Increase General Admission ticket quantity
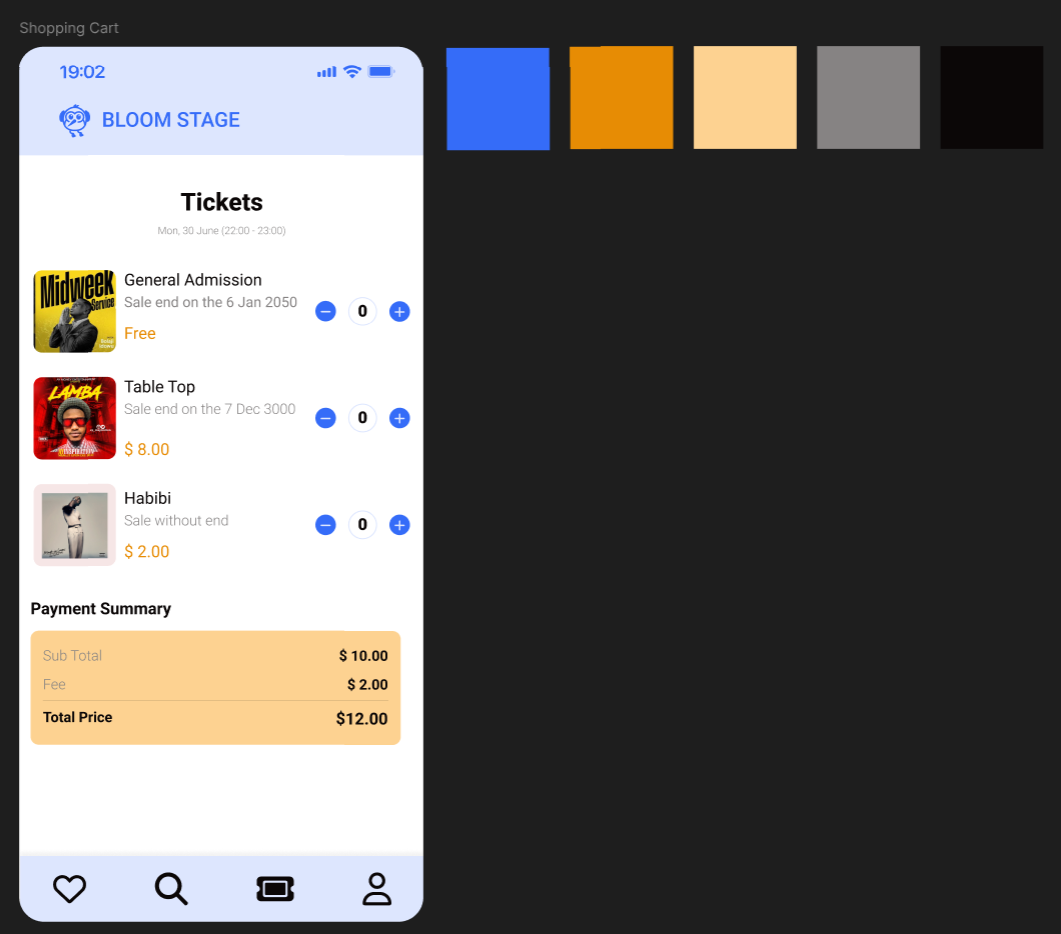This screenshot has width=1061, height=934. click(399, 311)
